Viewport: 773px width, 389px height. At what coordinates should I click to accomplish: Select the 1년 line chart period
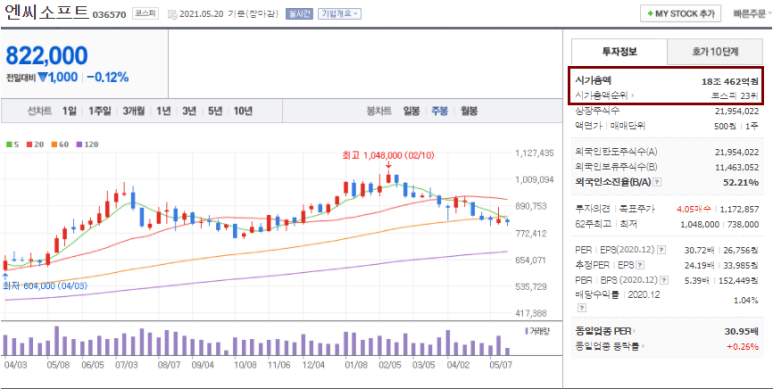coord(164,111)
